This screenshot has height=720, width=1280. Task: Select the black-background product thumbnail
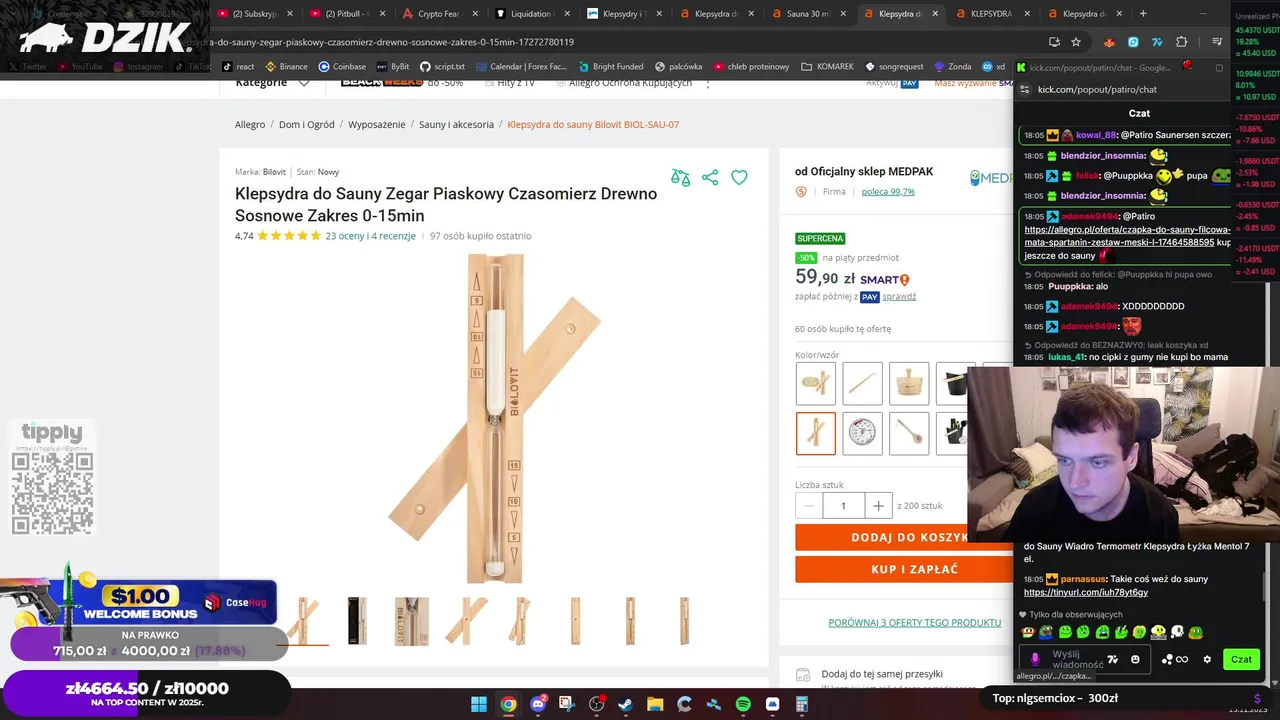pyautogui.click(x=357, y=621)
